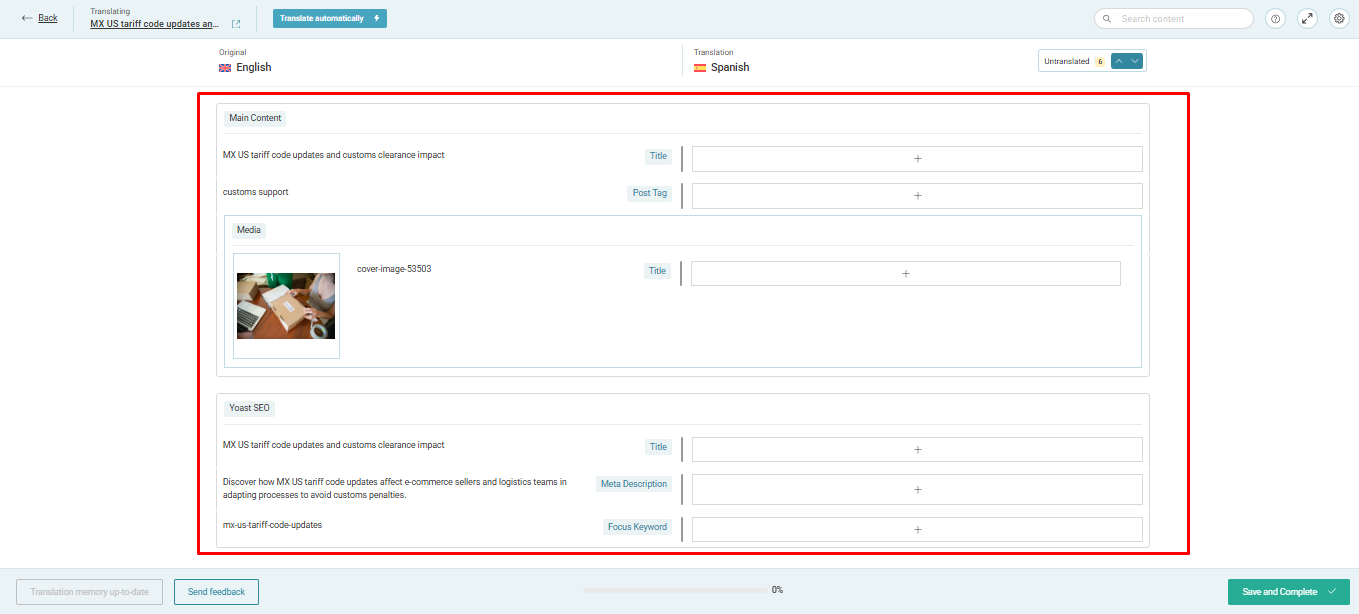
Task: Open settings gear icon
Action: click(x=1339, y=19)
